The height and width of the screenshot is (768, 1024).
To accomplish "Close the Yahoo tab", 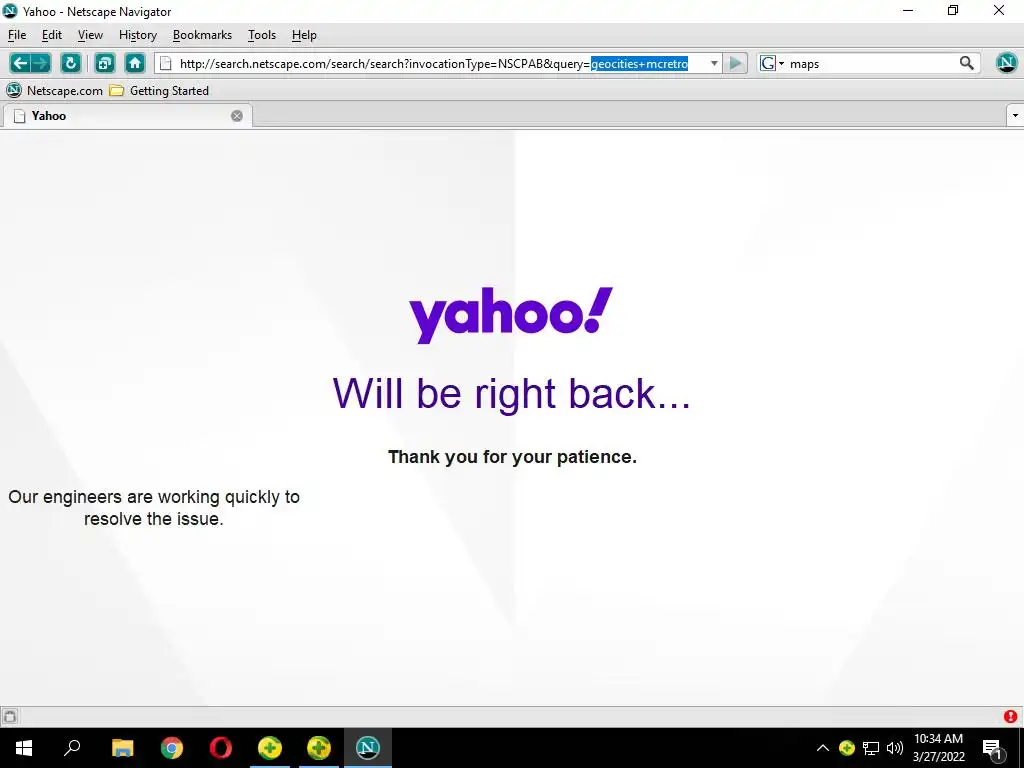I will coord(237,116).
